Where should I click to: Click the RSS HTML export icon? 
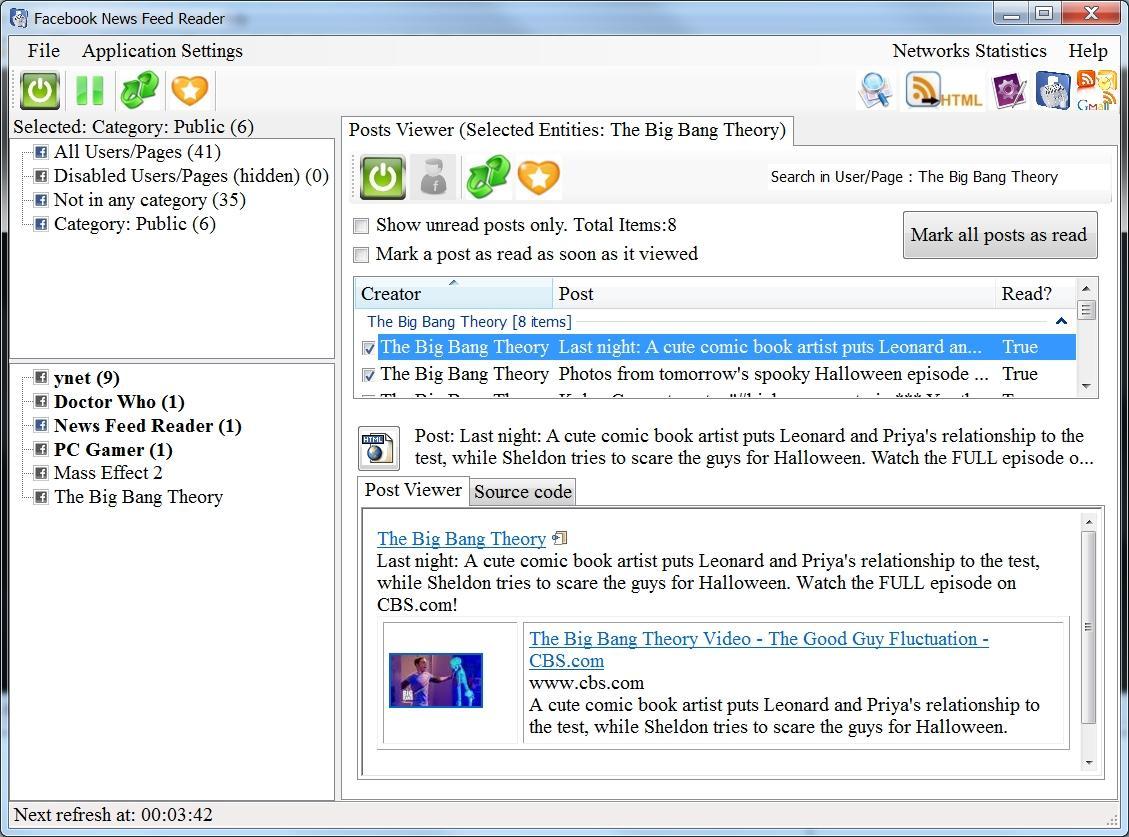point(943,91)
